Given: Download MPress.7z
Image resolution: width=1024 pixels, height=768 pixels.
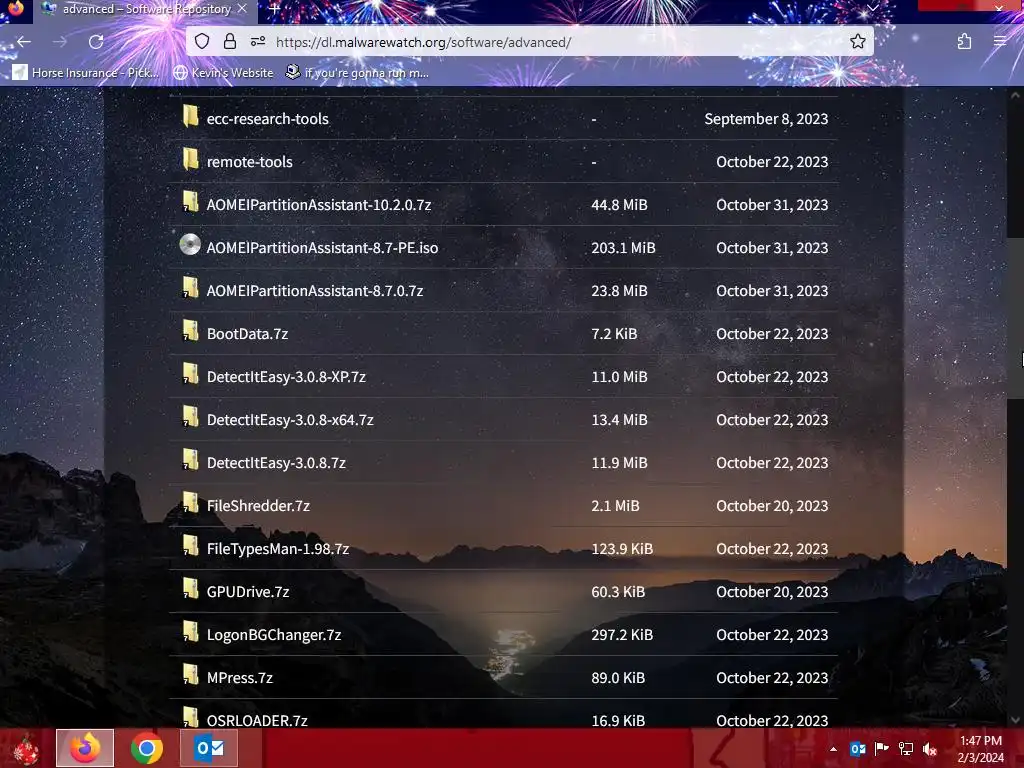Looking at the screenshot, I should pyautogui.click(x=240, y=679).
